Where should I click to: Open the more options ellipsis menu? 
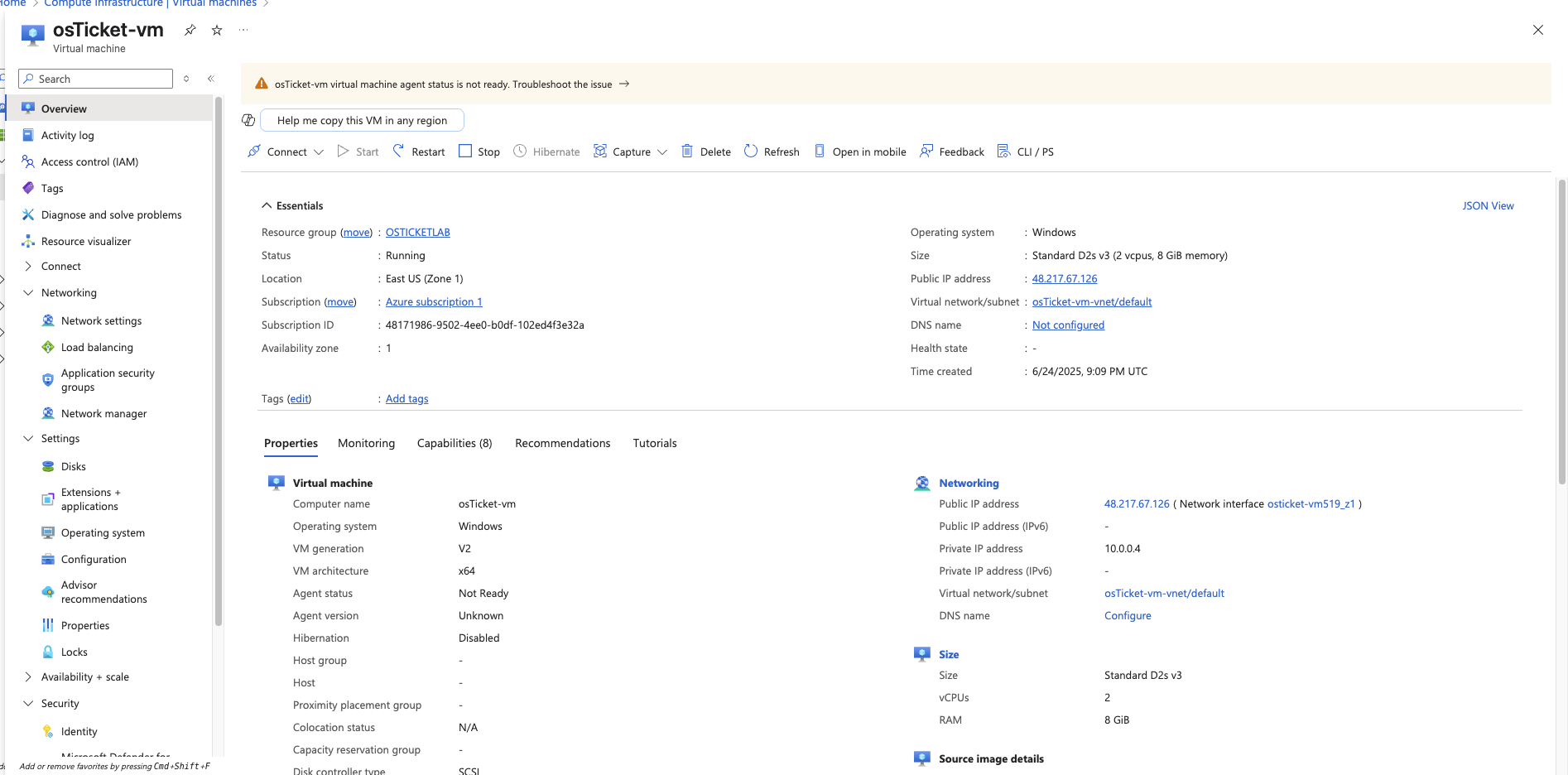(243, 30)
